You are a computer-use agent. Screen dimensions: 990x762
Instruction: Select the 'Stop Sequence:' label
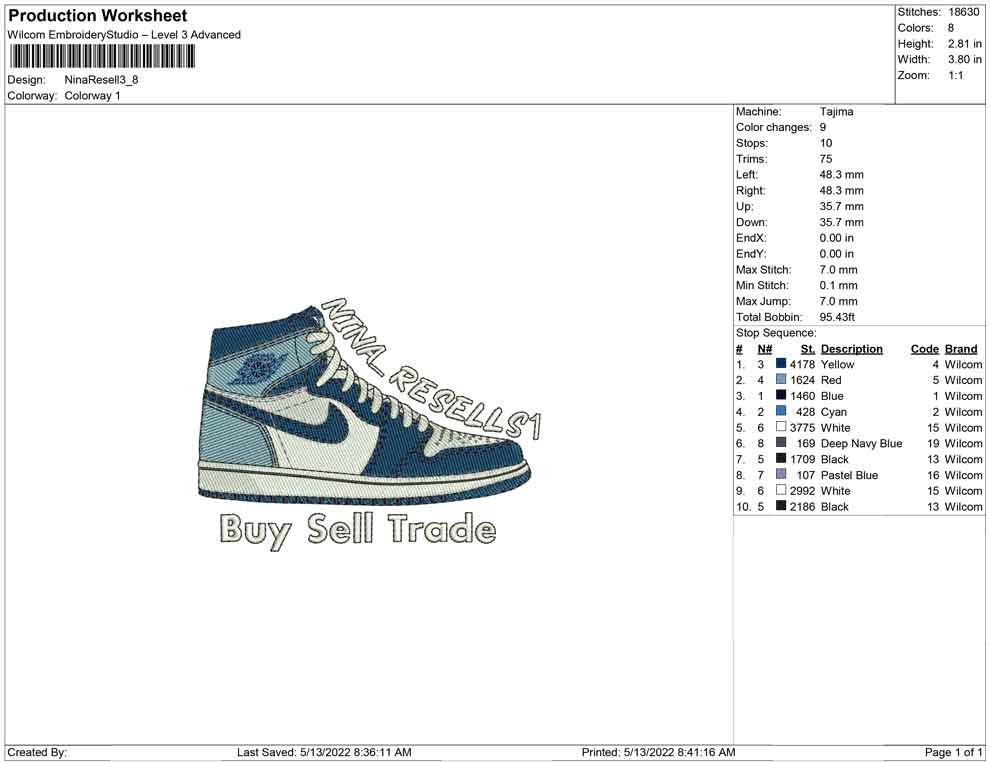tap(776, 333)
